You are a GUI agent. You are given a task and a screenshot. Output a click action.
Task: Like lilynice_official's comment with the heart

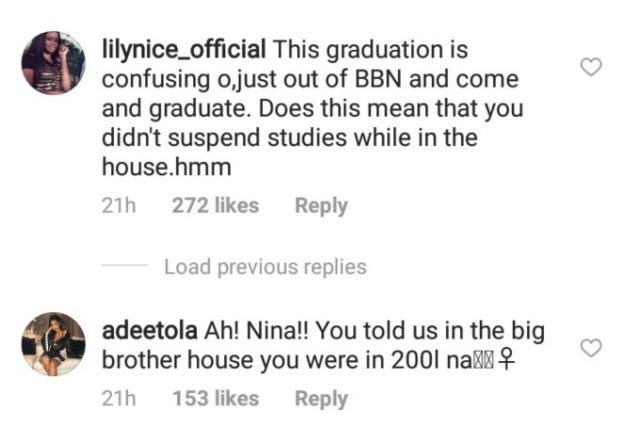pyautogui.click(x=592, y=69)
